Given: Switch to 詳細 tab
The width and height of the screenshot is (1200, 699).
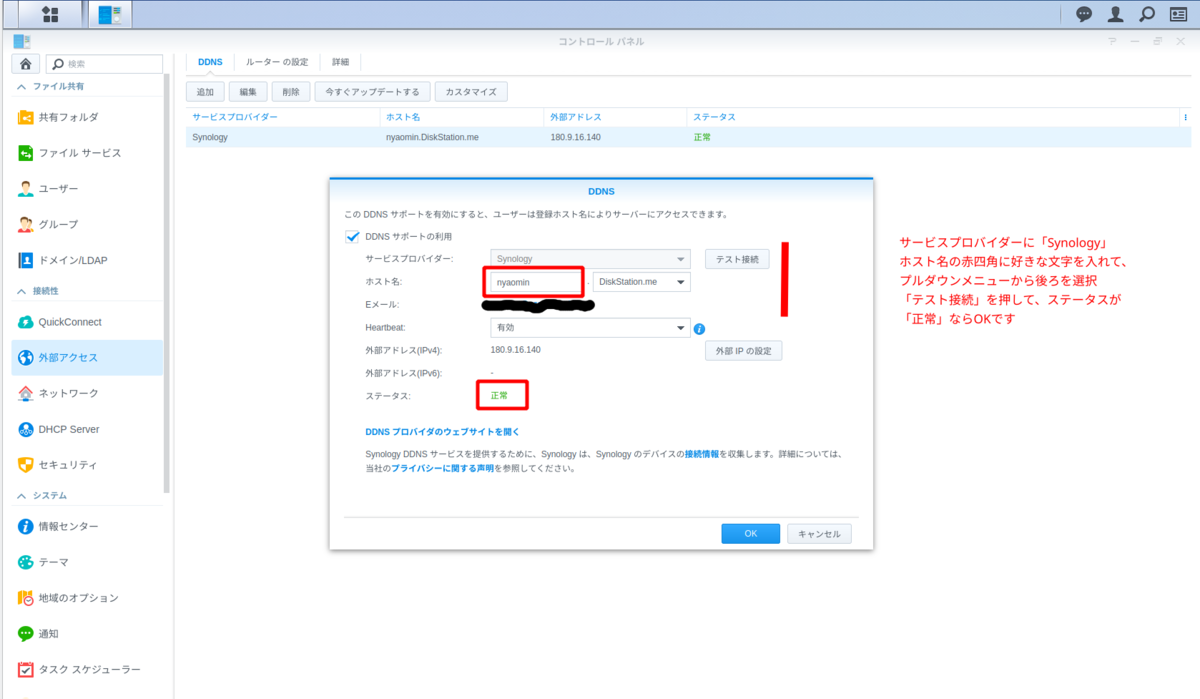Looking at the screenshot, I should pos(341,62).
